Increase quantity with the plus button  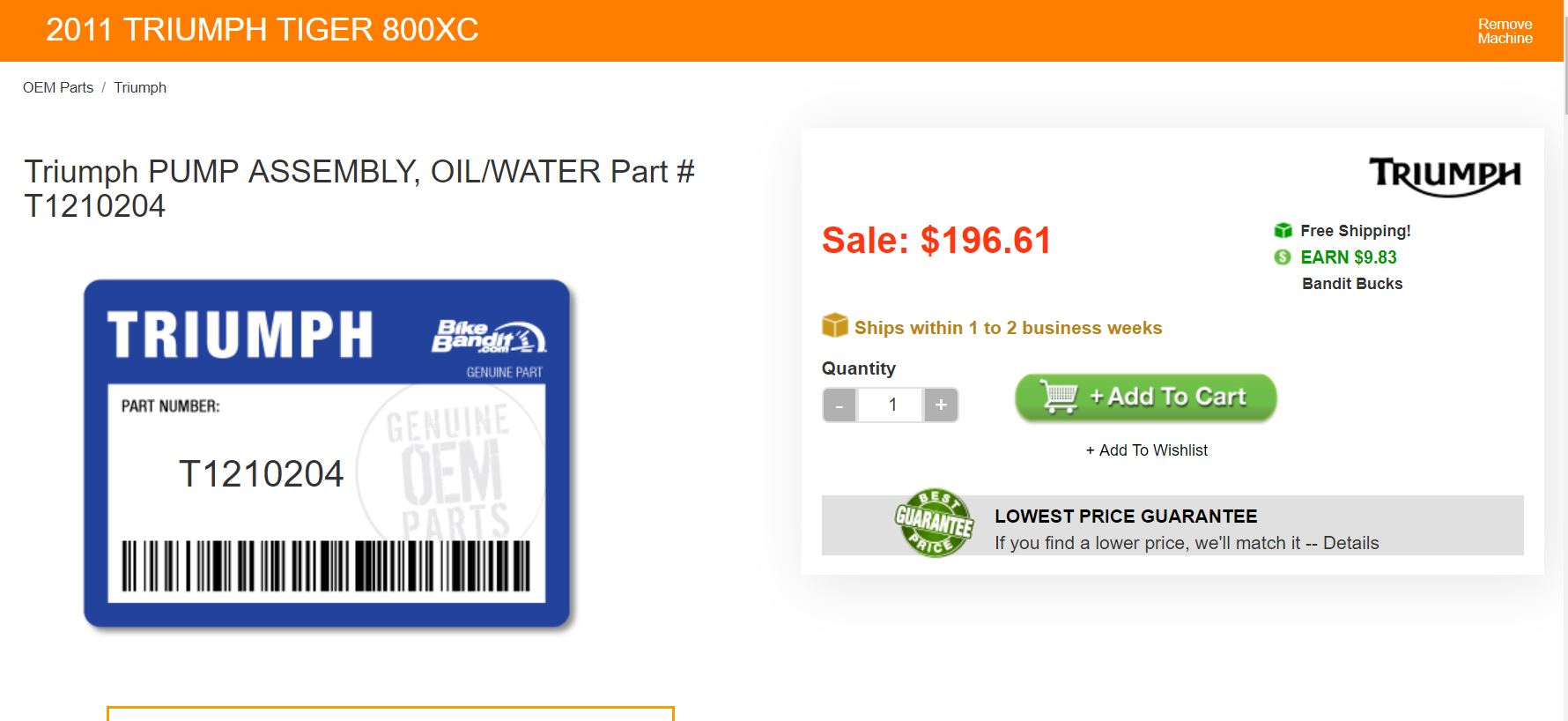pos(941,405)
